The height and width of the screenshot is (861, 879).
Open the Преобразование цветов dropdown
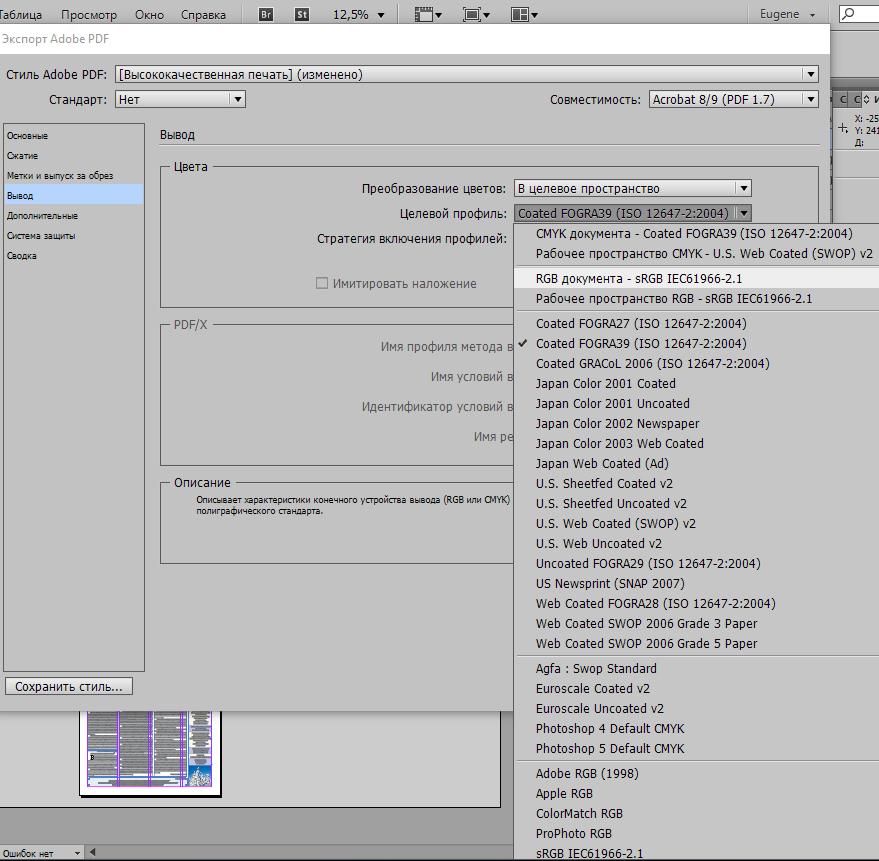click(x=632, y=188)
